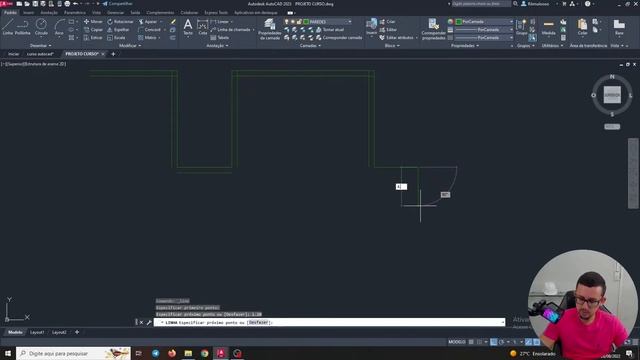The width and height of the screenshot is (640, 360).
Task: Activate the Espelhar tool
Action: click(x=118, y=30)
